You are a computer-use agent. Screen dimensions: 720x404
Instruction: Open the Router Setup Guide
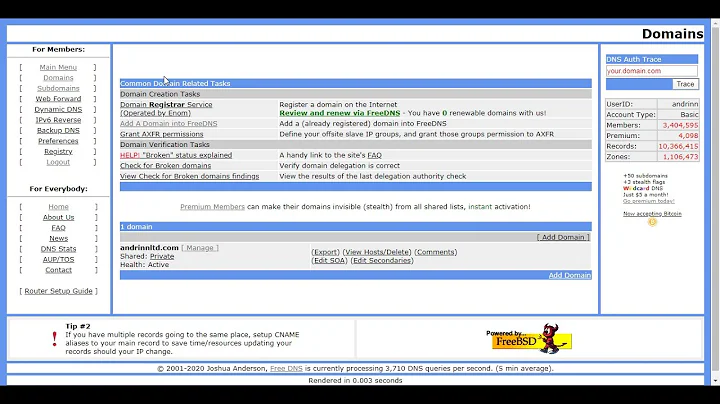pos(58,291)
